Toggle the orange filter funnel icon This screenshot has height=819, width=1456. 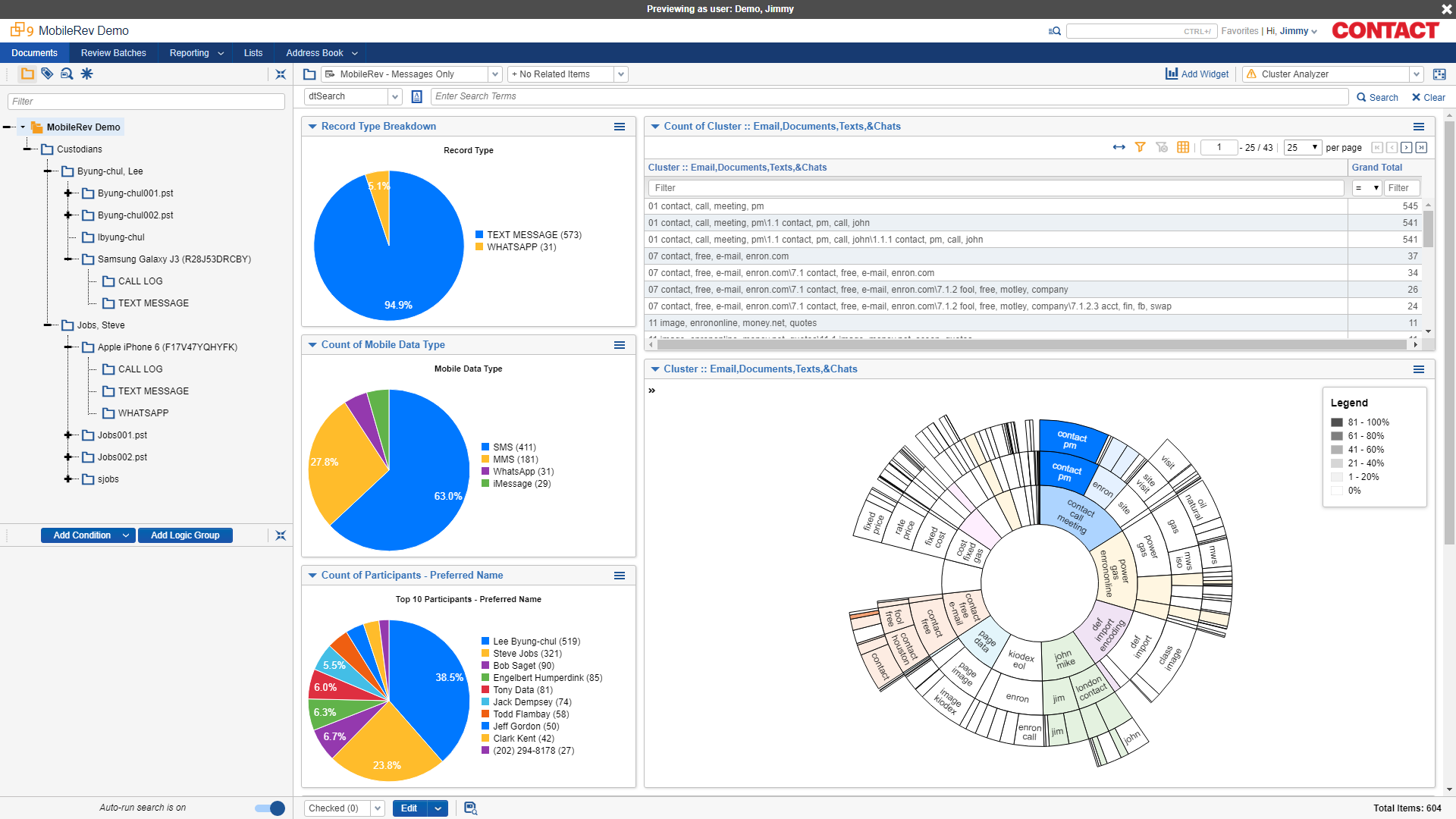1140,147
